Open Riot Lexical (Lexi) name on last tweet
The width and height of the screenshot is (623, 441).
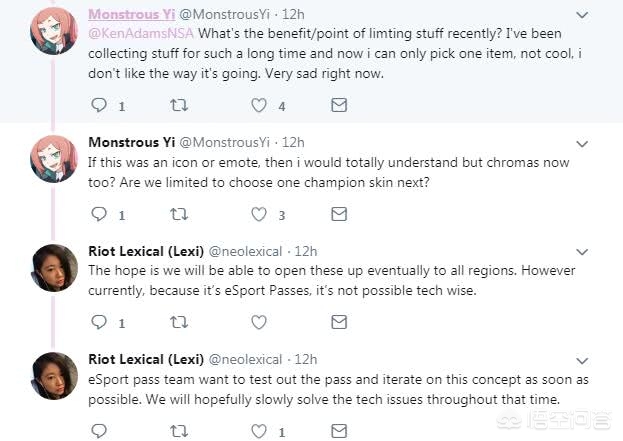click(145, 359)
